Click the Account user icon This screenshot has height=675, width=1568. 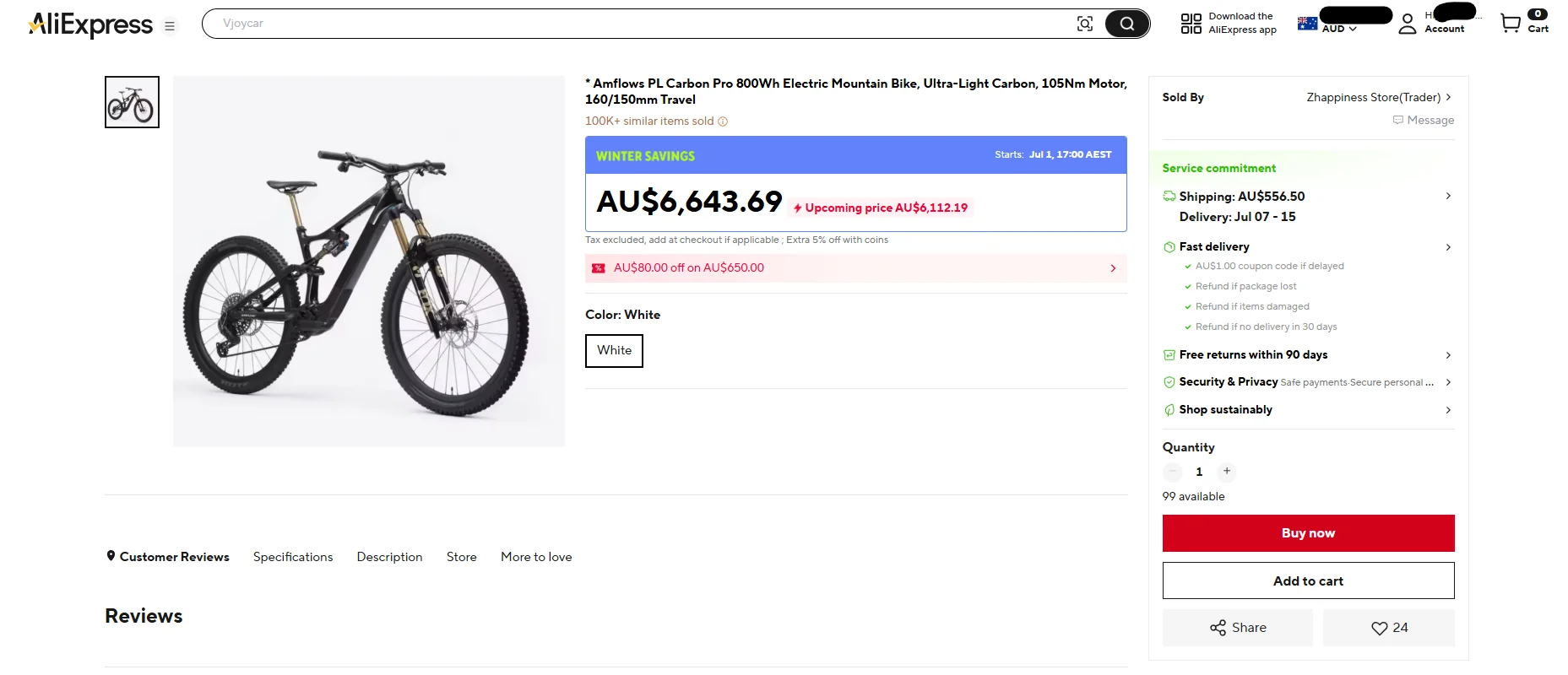pyautogui.click(x=1407, y=24)
